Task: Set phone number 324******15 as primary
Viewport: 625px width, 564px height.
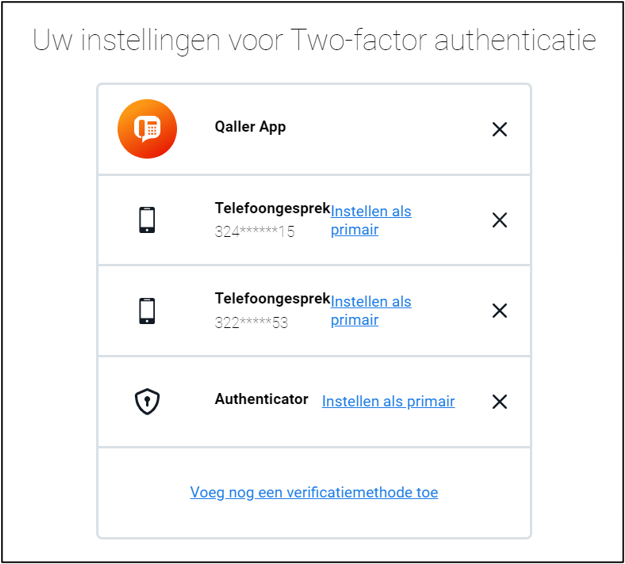Action: 370,220
